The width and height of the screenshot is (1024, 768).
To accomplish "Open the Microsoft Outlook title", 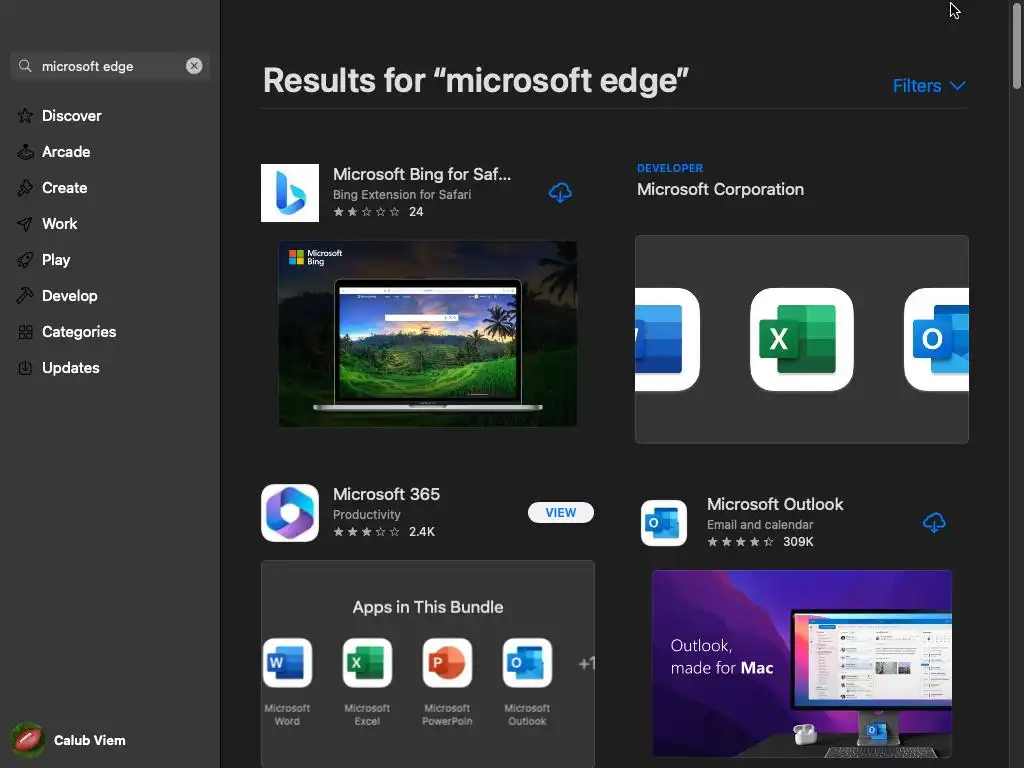I will click(775, 504).
